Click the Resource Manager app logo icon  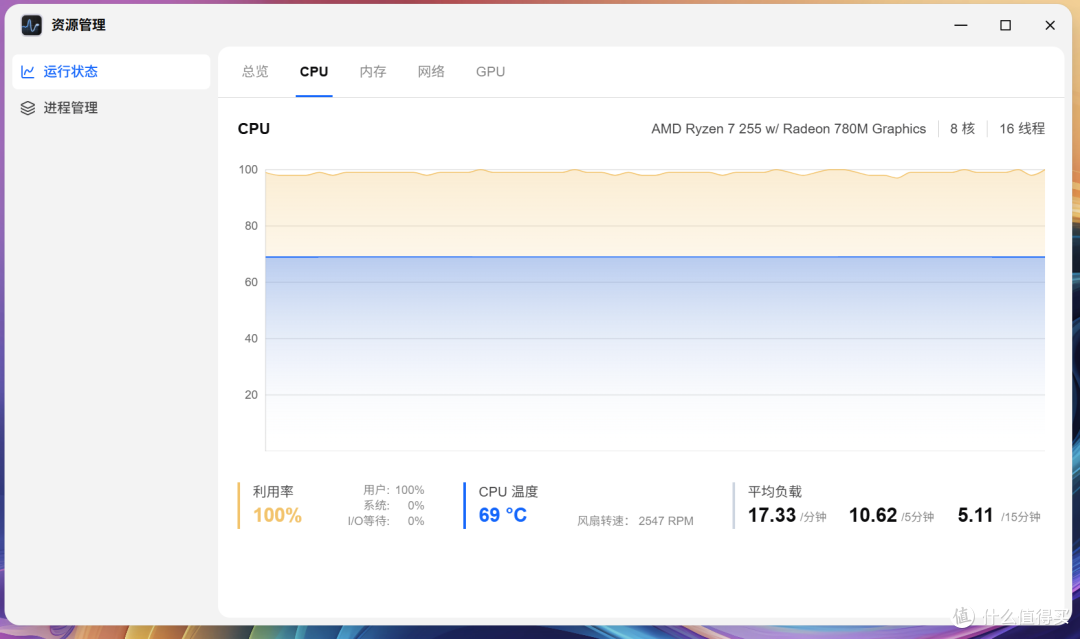pyautogui.click(x=32, y=25)
